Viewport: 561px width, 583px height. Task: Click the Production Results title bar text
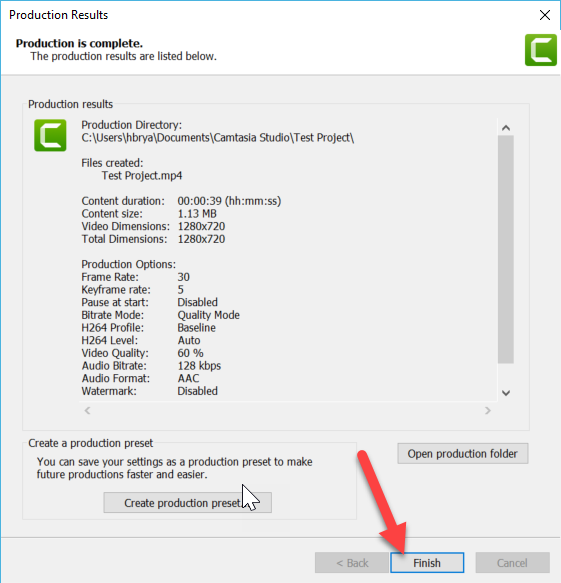point(58,15)
